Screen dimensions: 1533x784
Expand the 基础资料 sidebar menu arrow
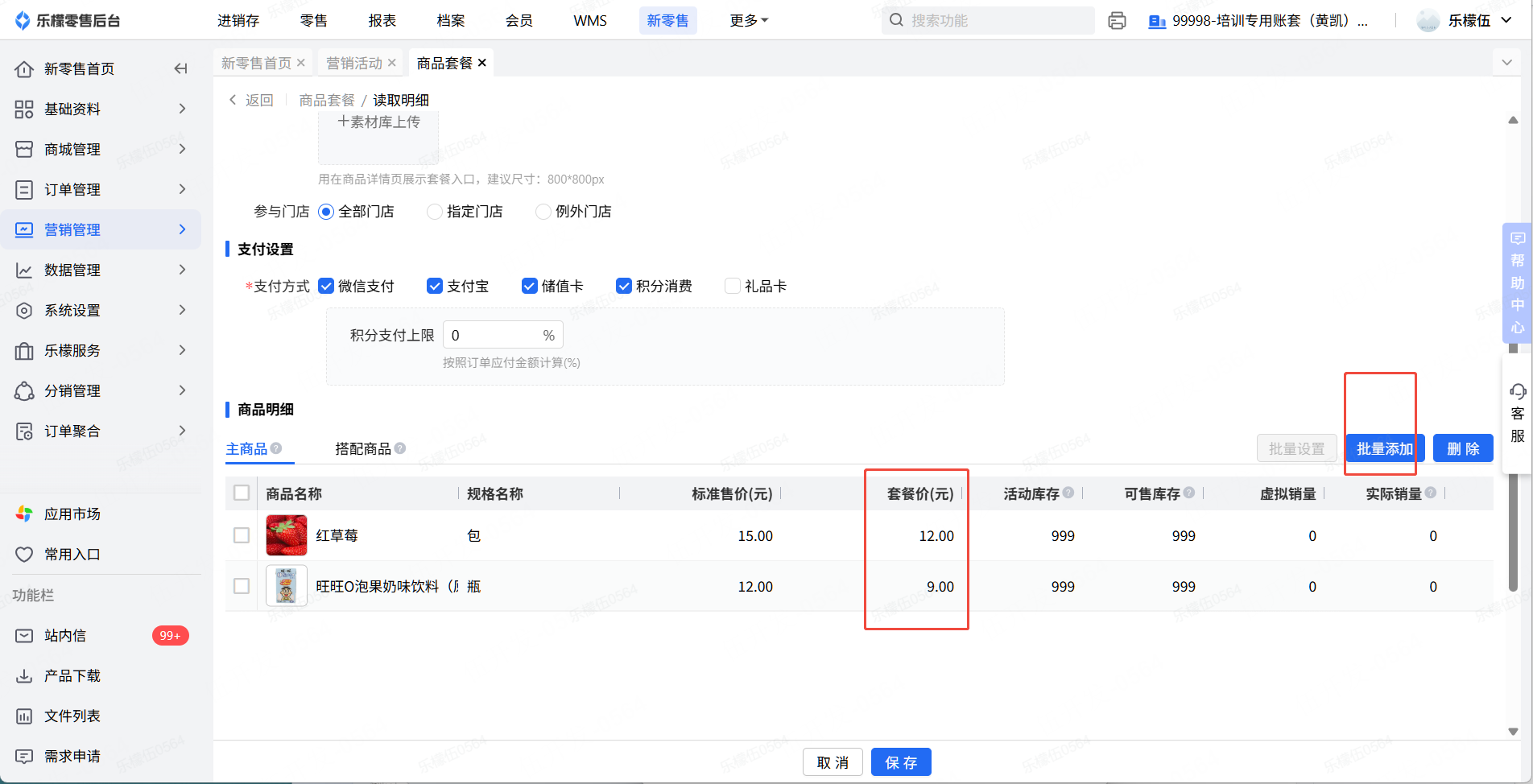point(183,109)
